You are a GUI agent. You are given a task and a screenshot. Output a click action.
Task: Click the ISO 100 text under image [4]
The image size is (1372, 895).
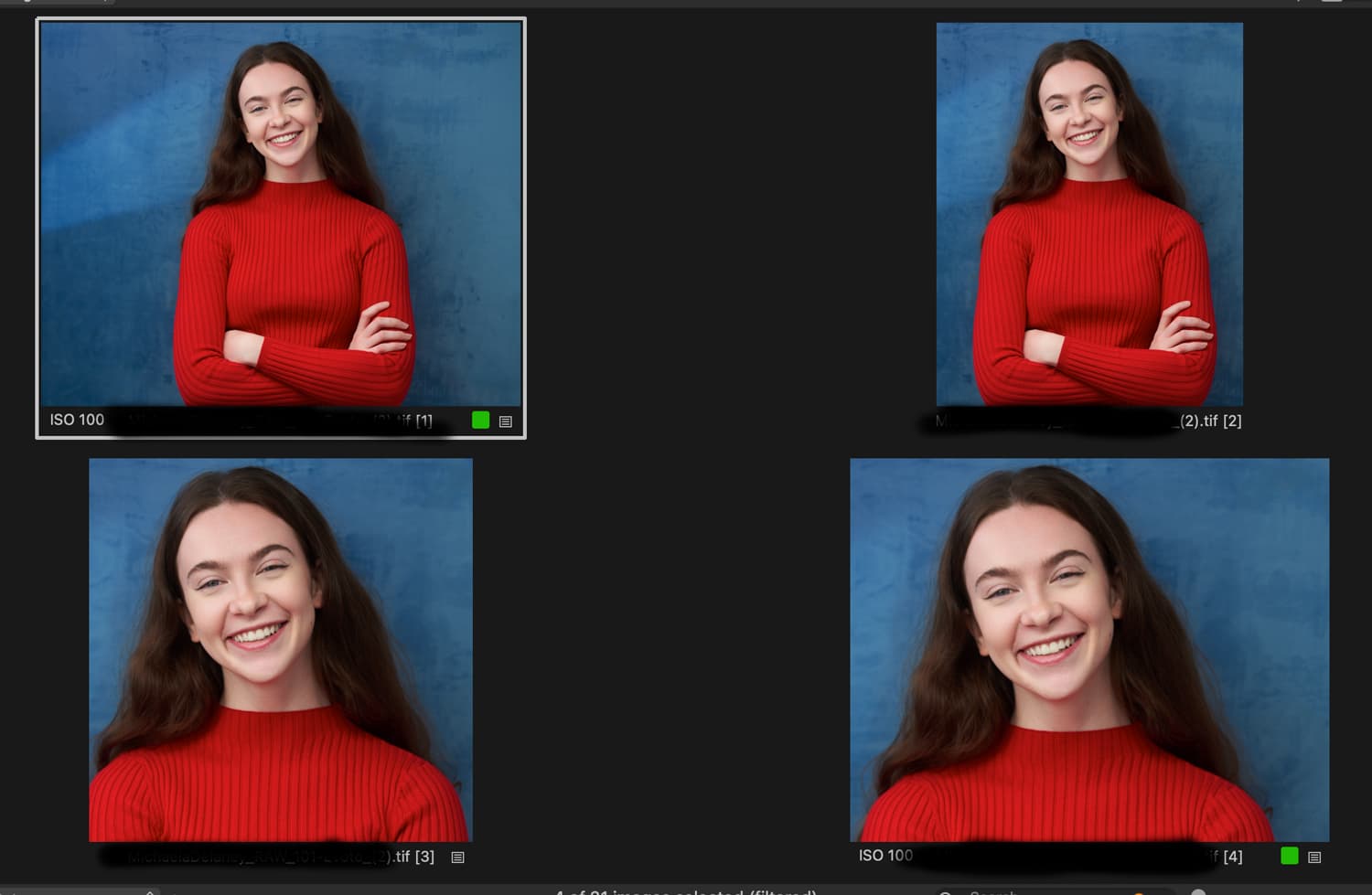[885, 856]
